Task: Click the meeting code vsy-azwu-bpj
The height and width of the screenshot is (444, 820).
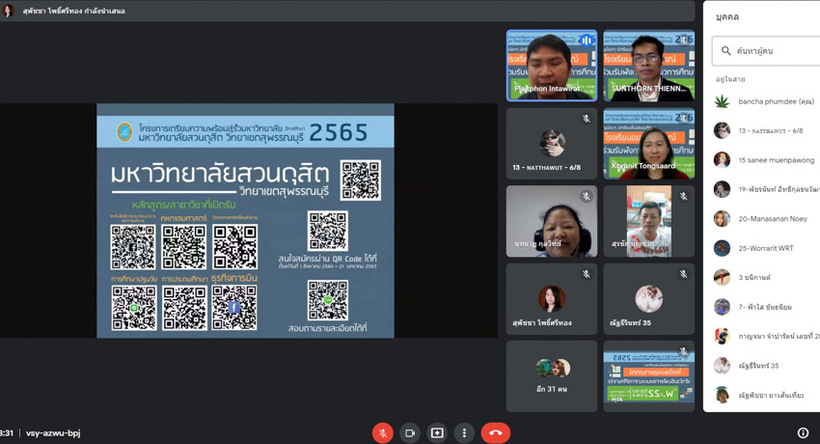Action: pyautogui.click(x=53, y=433)
